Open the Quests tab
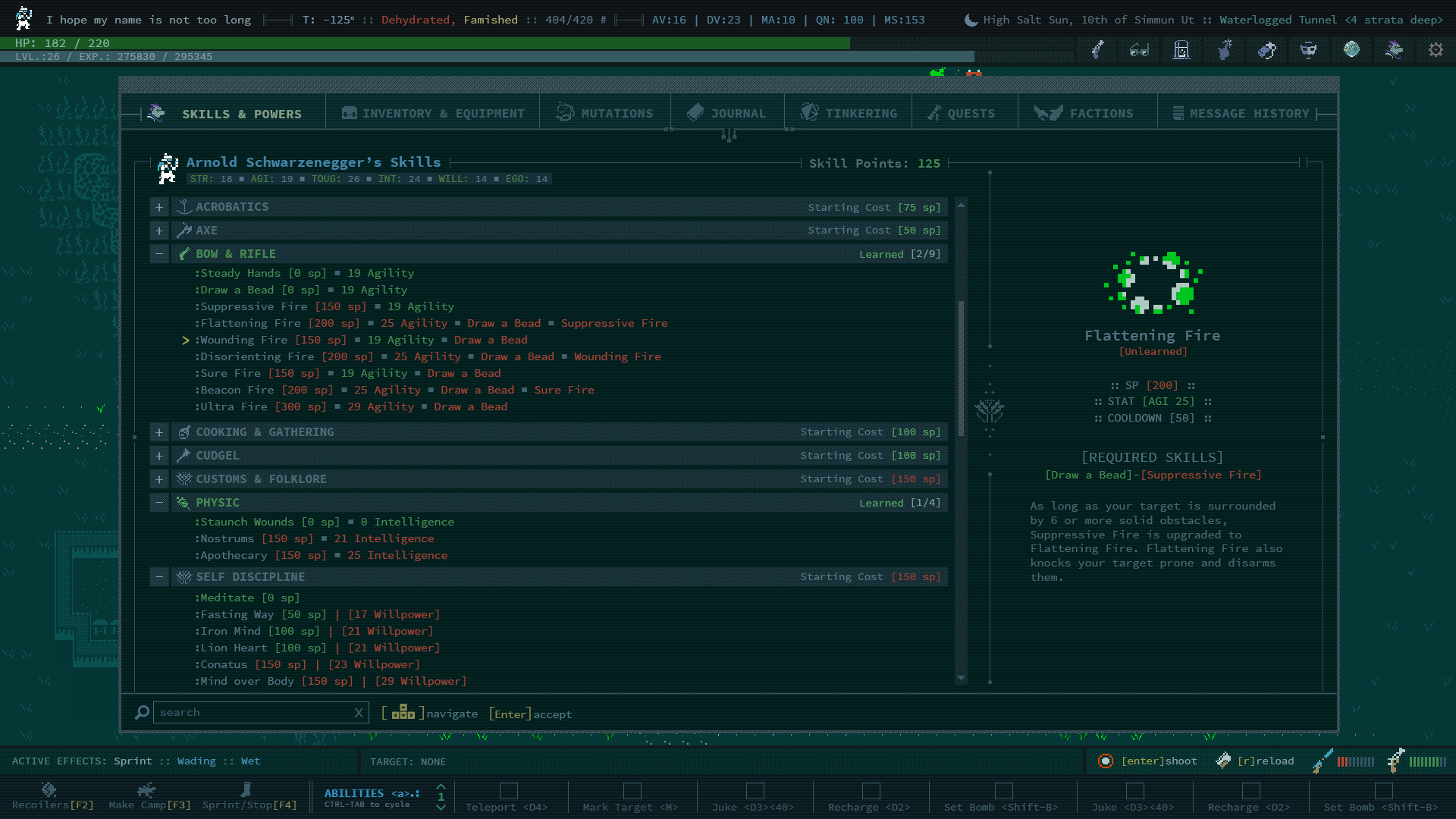1456x819 pixels. click(x=965, y=113)
